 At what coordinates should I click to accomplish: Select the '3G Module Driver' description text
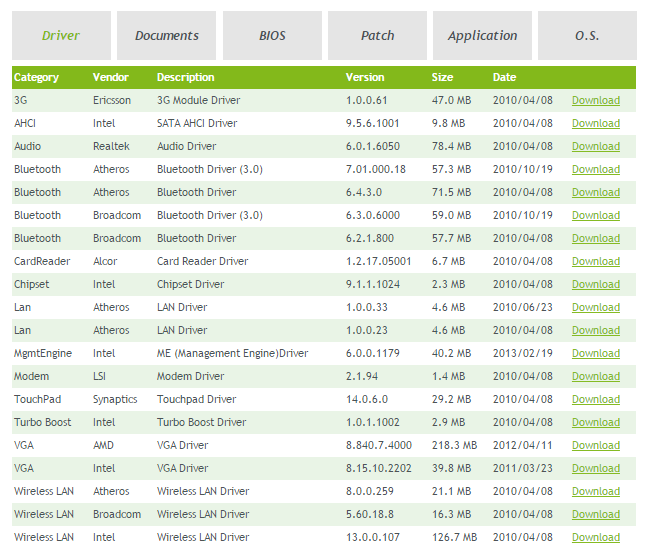pyautogui.click(x=198, y=100)
